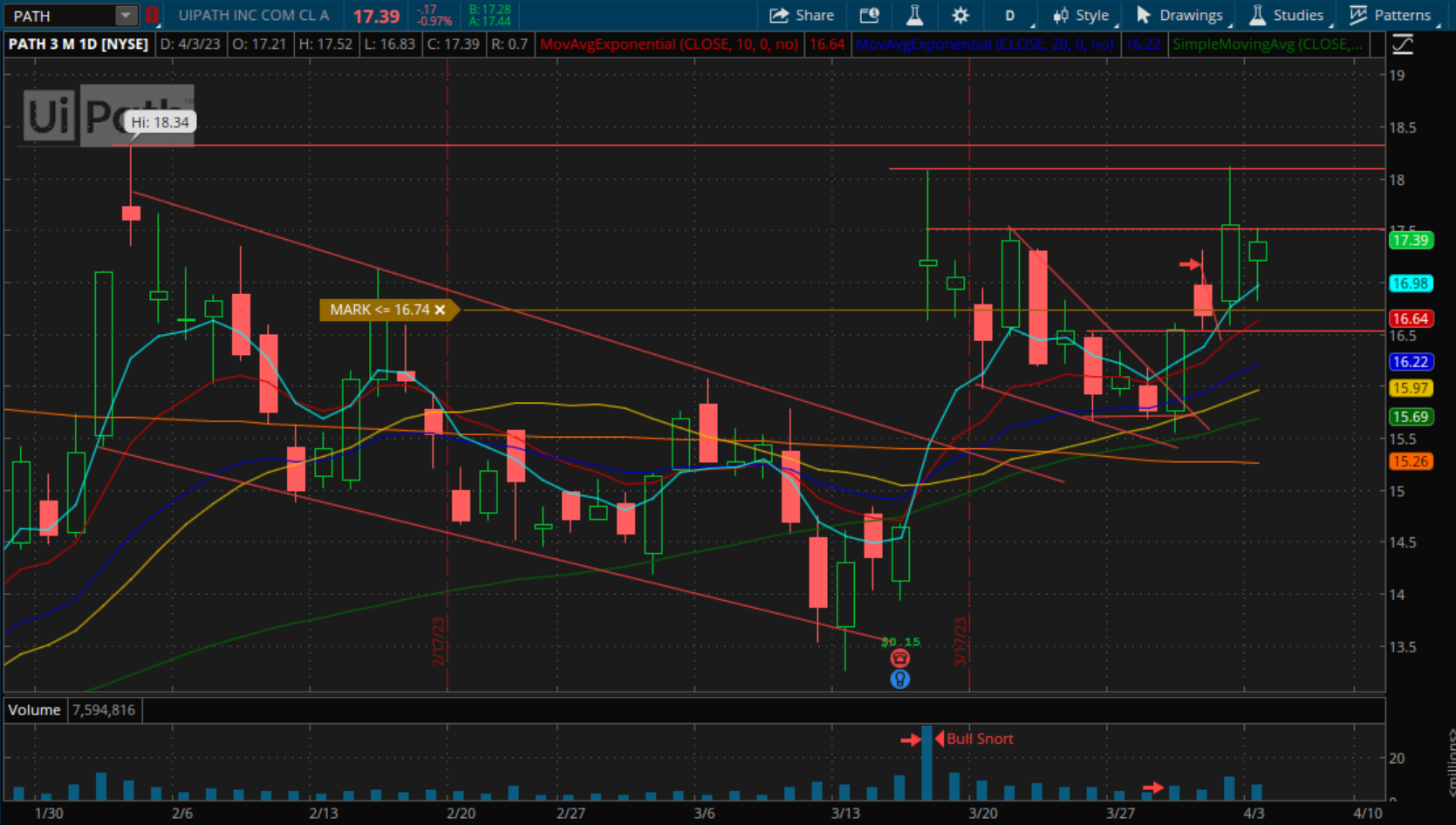Click the 16.98 cyan price bubble
Image resolution: width=1456 pixels, height=825 pixels.
1411,283
